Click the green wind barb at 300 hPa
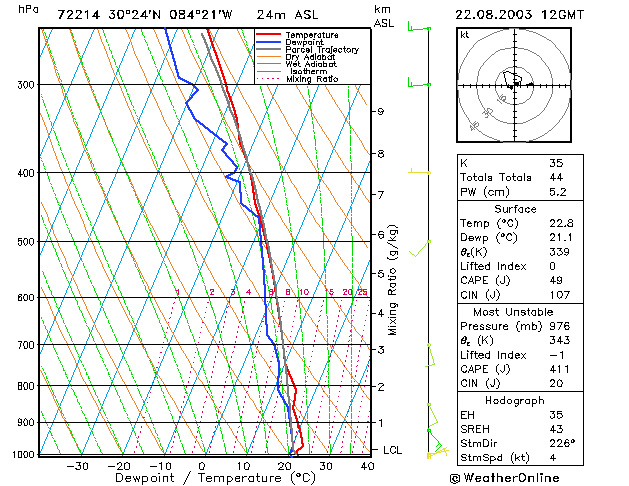This screenshot has height=486, width=629. click(x=419, y=83)
